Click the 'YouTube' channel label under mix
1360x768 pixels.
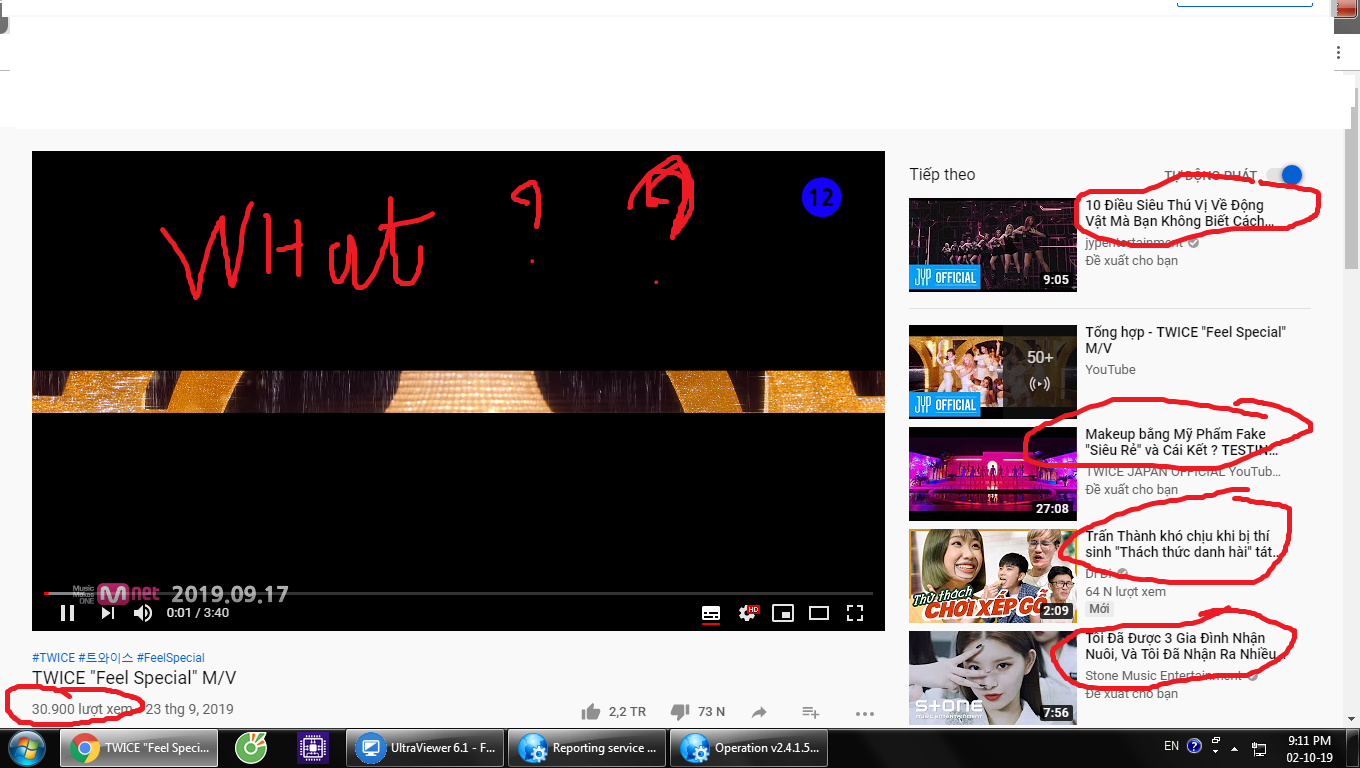(1110, 370)
